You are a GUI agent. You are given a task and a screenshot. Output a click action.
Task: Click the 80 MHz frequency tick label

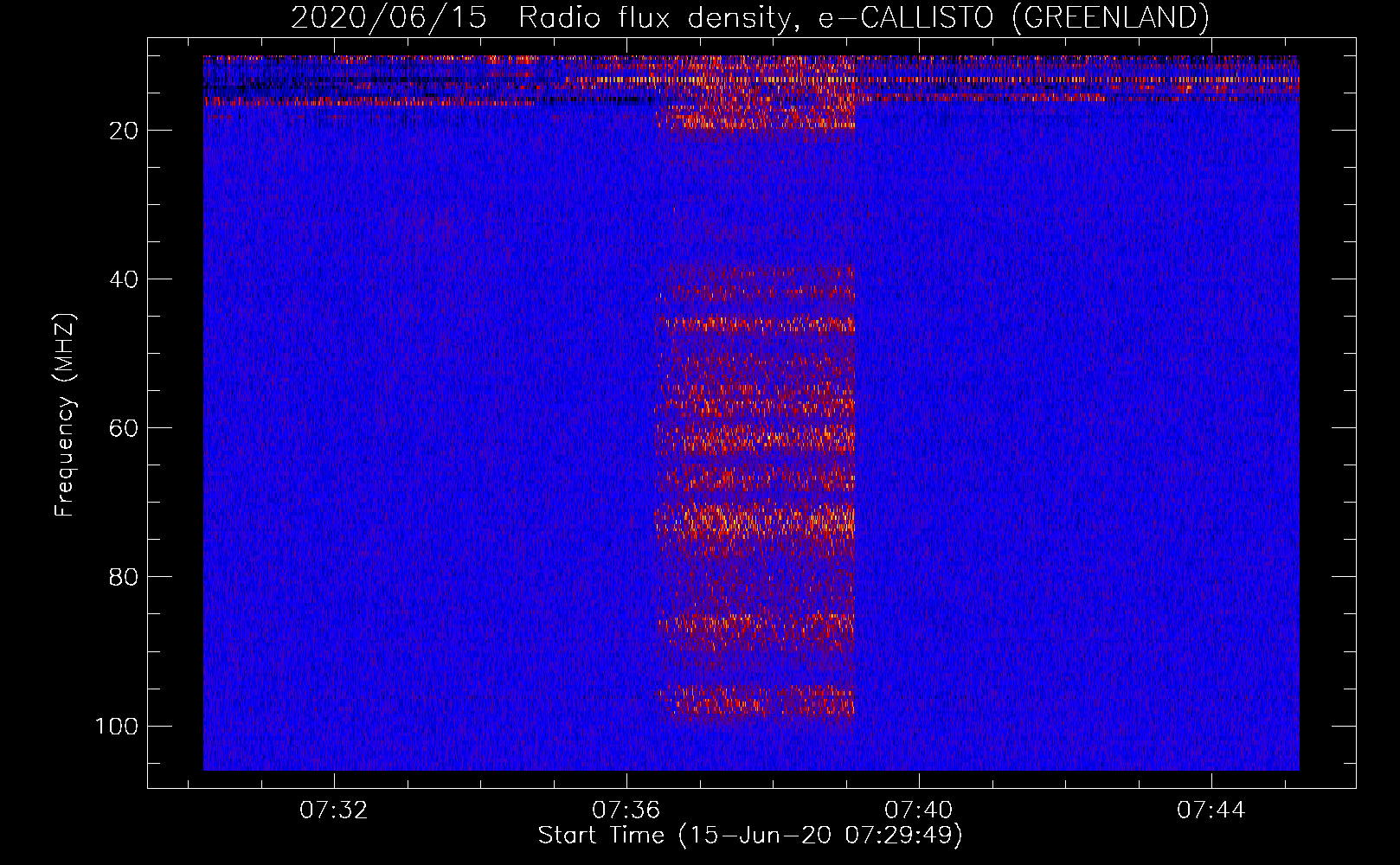coord(124,577)
